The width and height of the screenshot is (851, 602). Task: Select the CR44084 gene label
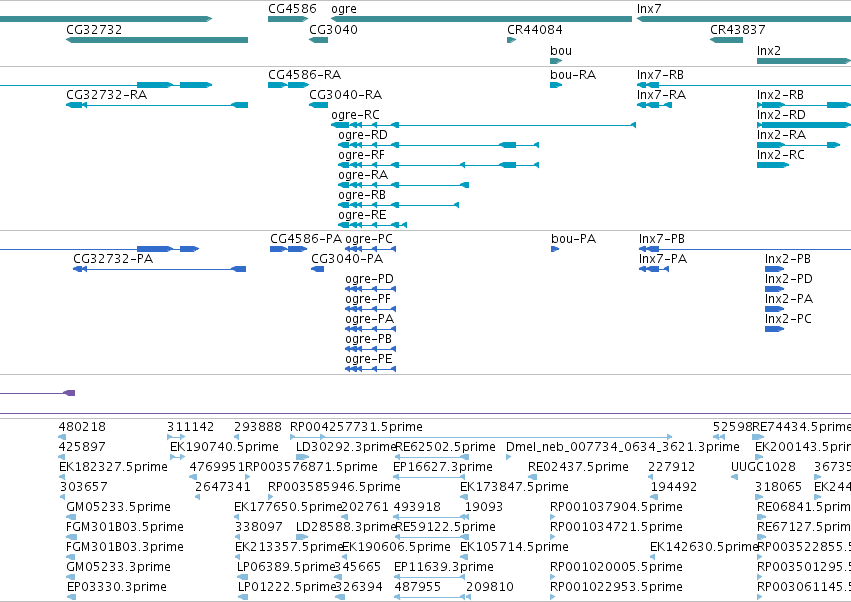535,30
